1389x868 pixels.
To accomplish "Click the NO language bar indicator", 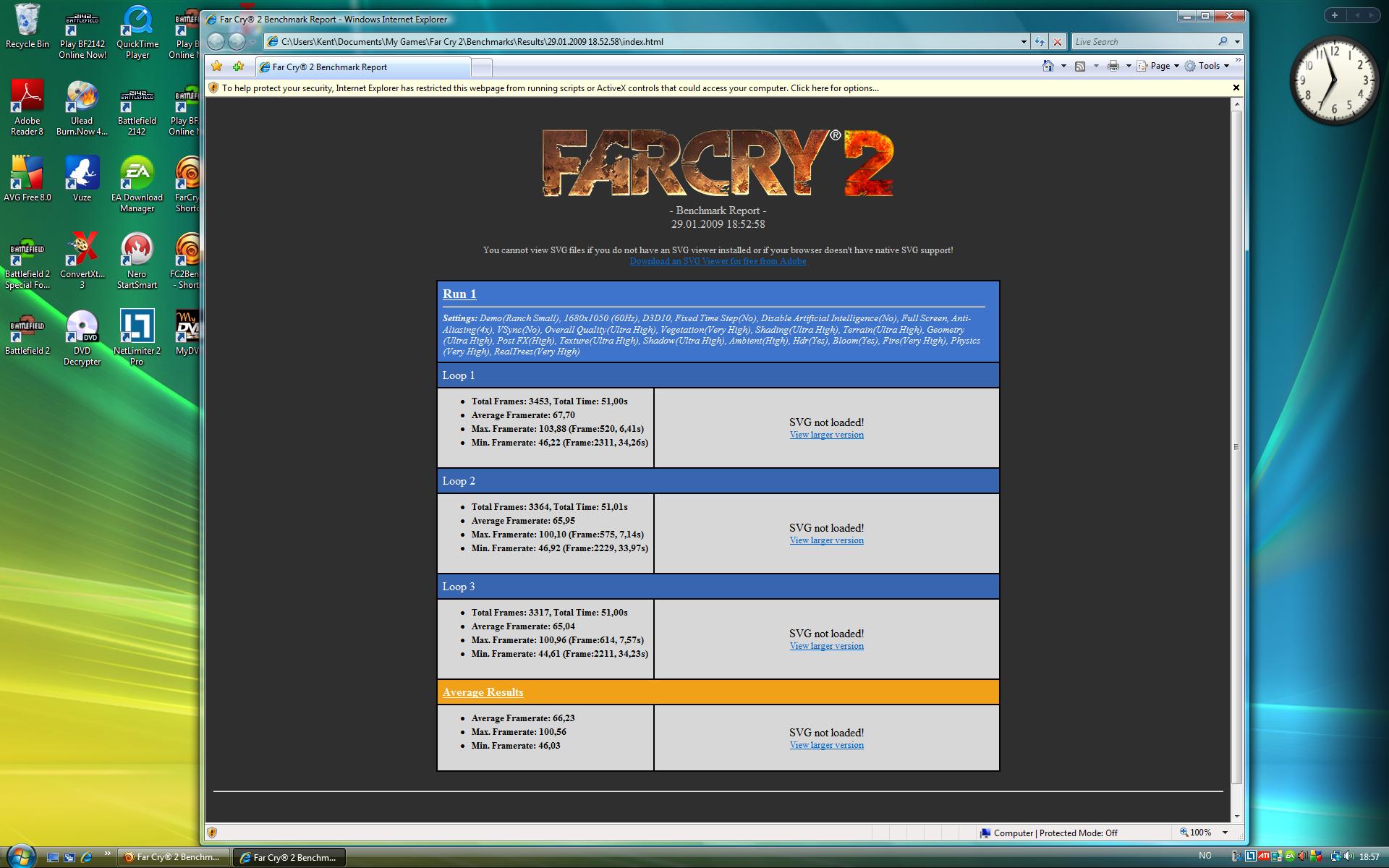I will [x=1205, y=856].
